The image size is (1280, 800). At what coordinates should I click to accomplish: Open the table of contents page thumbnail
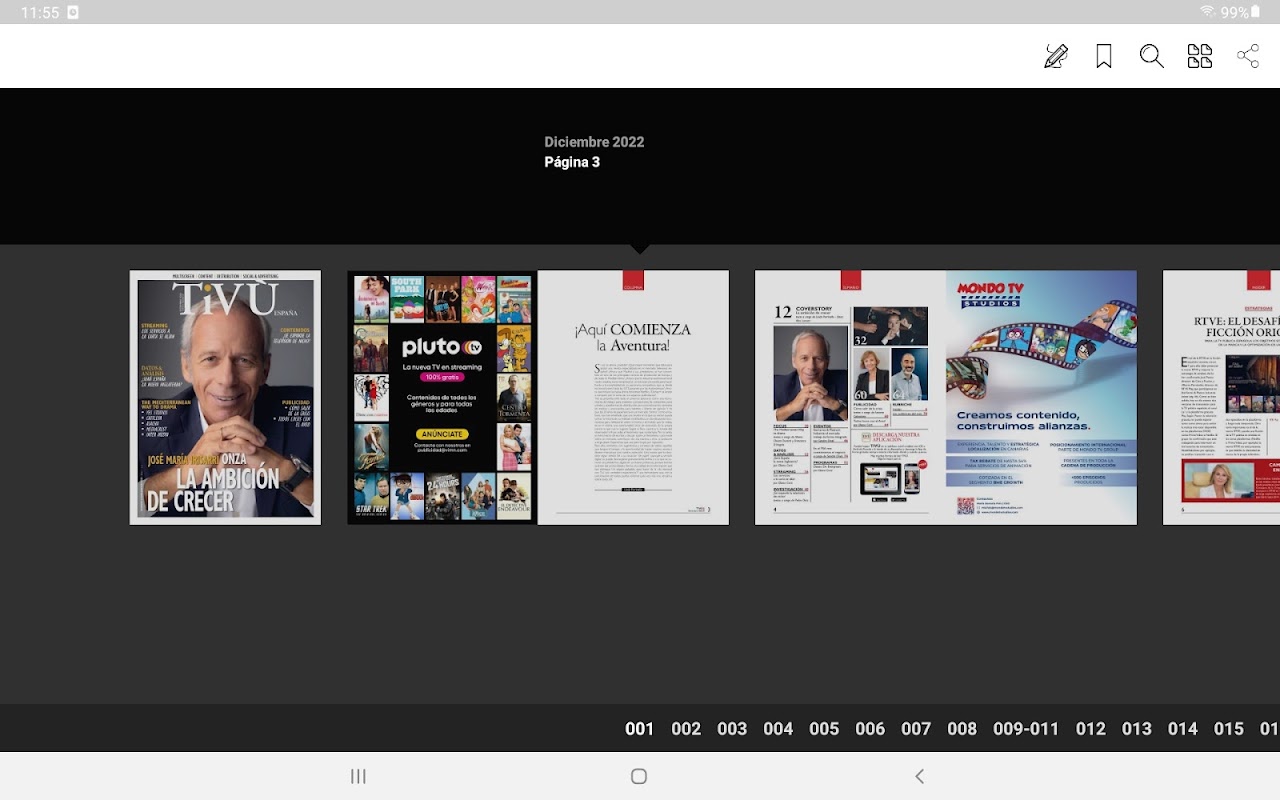click(x=850, y=397)
